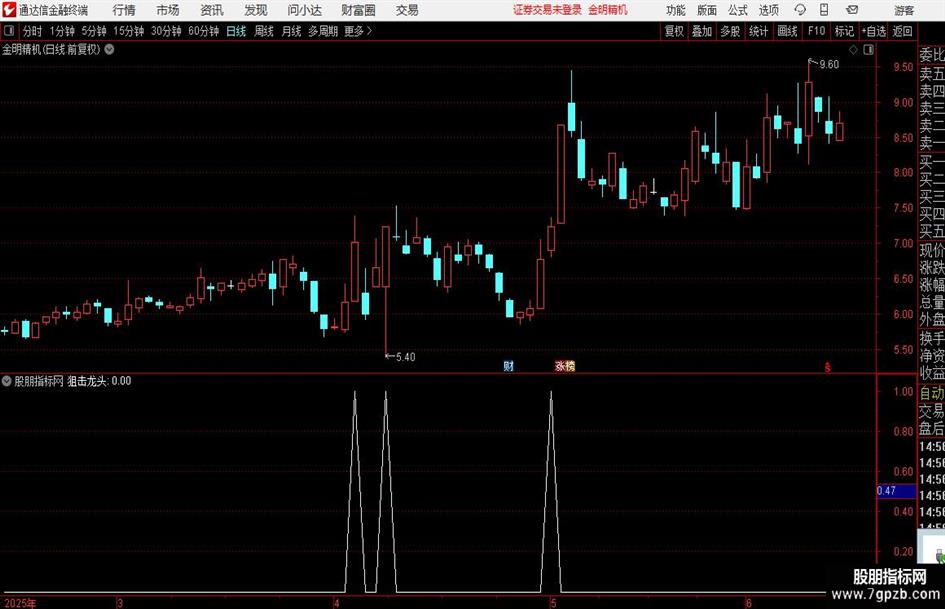Viewport: 945px width, 609px height.
Task: Click the red $ marker on chart
Action: click(x=827, y=367)
